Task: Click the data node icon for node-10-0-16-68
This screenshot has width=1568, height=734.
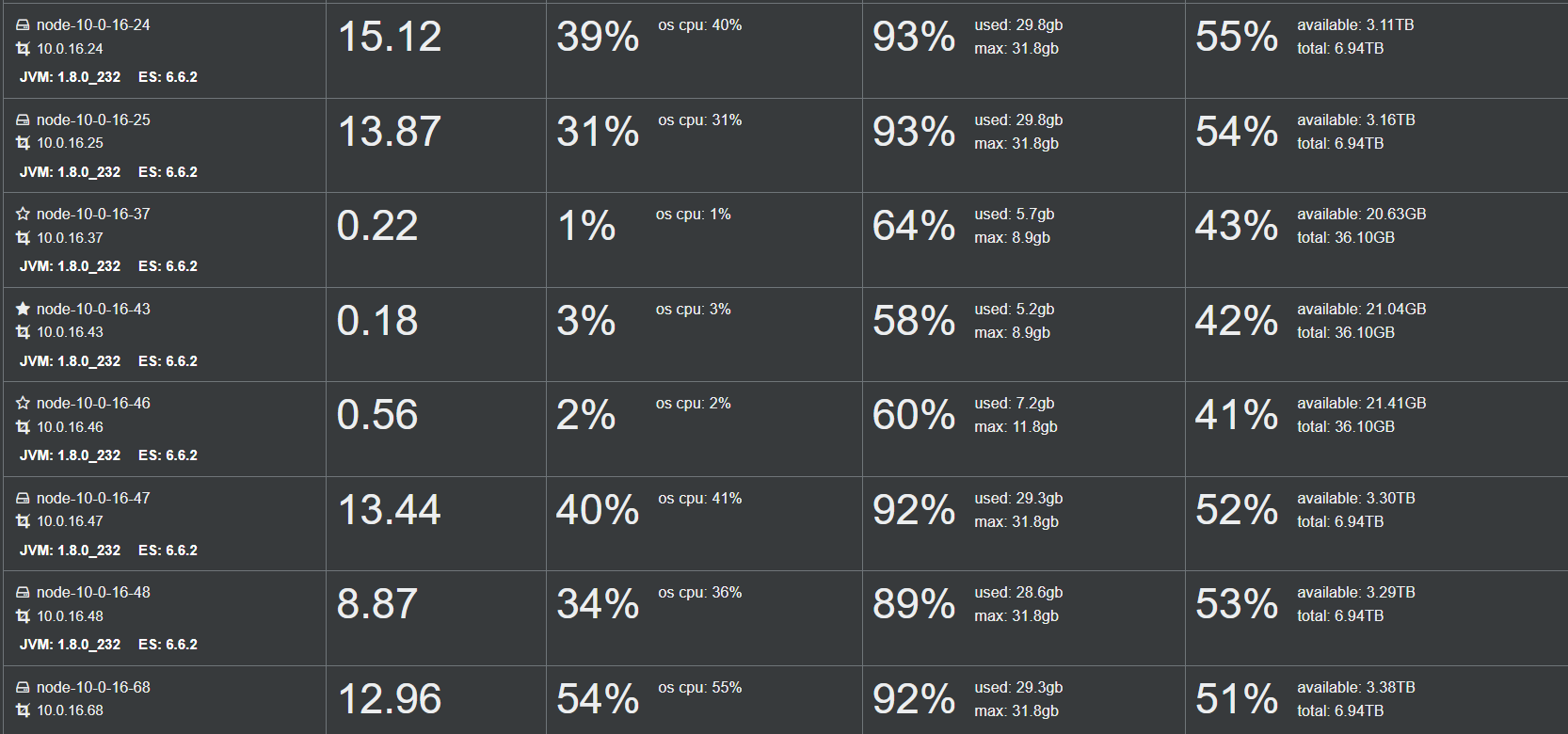Action: [23, 688]
